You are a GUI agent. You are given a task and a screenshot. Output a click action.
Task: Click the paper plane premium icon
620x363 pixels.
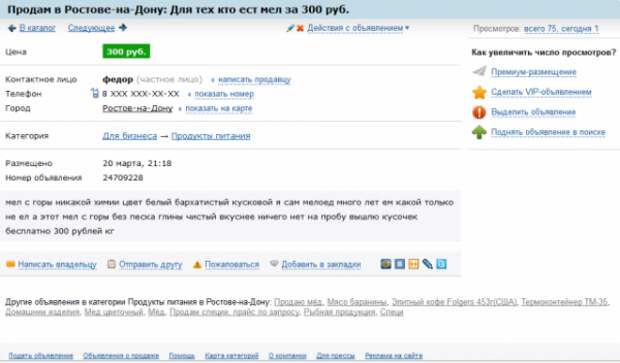[479, 72]
